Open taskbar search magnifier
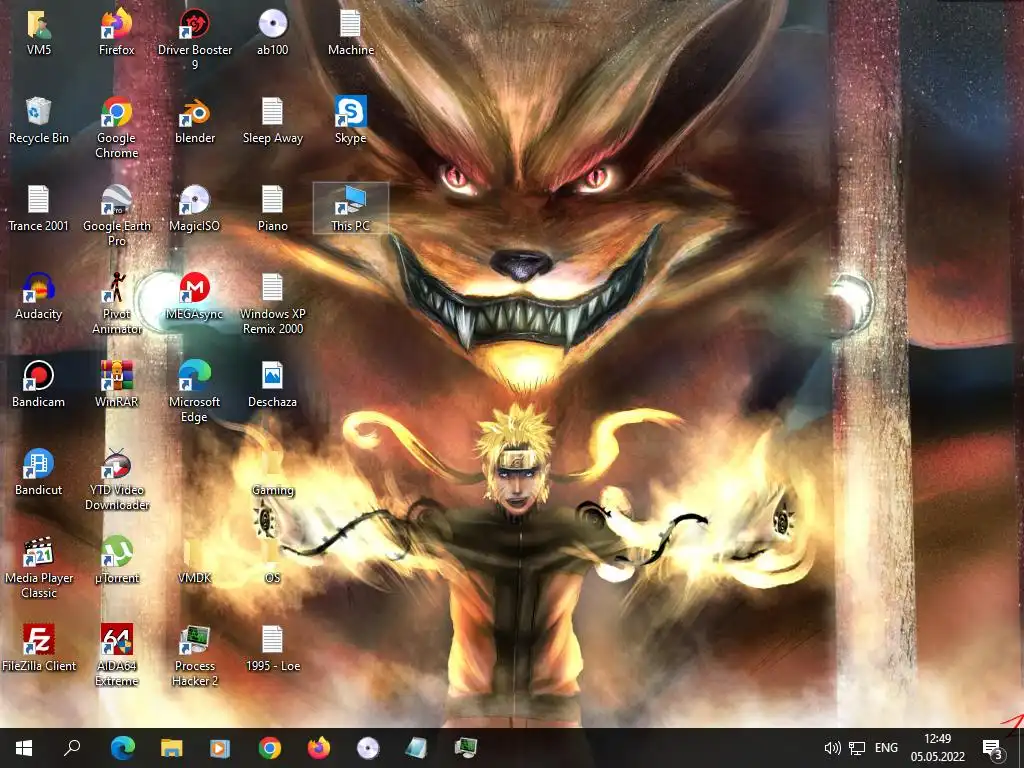1024x768 pixels. pos(72,748)
